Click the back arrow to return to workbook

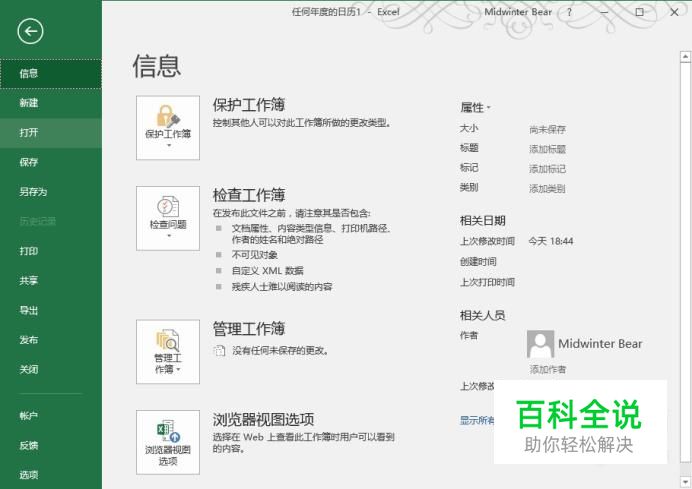(30, 31)
